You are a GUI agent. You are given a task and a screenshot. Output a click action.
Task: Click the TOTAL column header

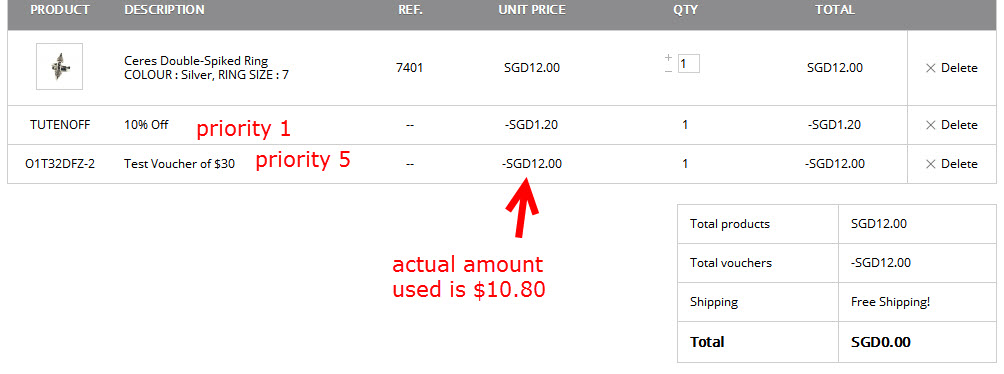tap(835, 10)
